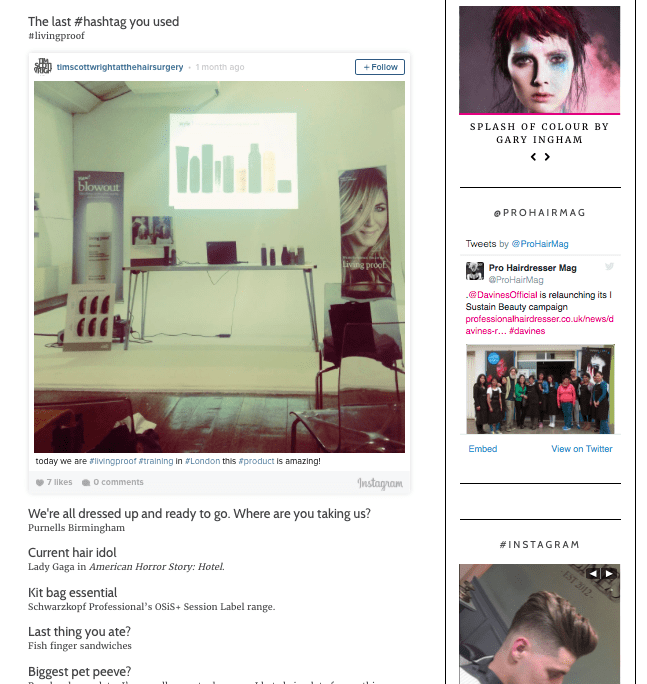Click the heart icon beside 7 likes
This screenshot has height=684, width=647.
40,482
